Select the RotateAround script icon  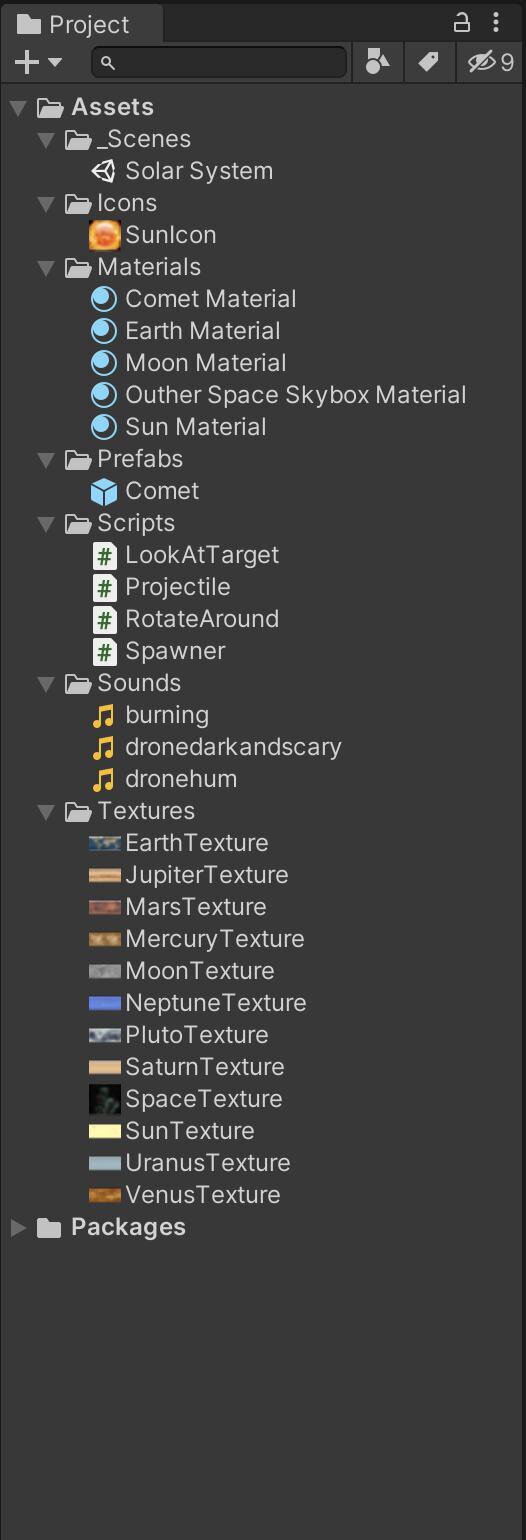(104, 619)
